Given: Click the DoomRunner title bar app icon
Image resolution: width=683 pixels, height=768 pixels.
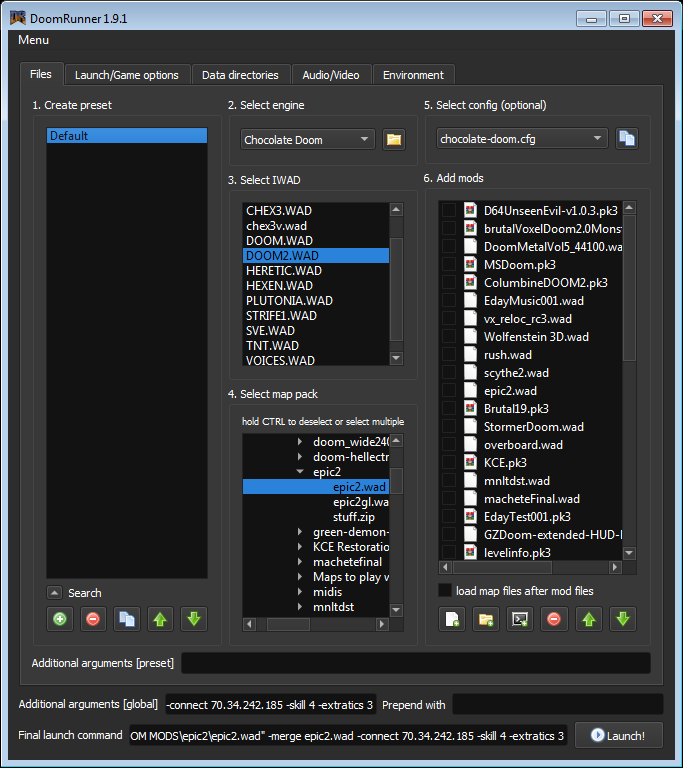Looking at the screenshot, I should [x=18, y=18].
